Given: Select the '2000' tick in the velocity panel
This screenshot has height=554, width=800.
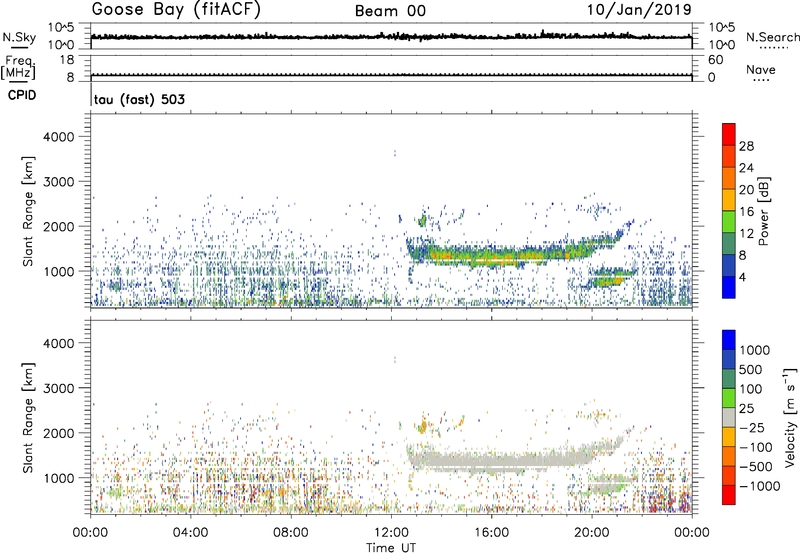Looking at the screenshot, I should (x=59, y=433).
